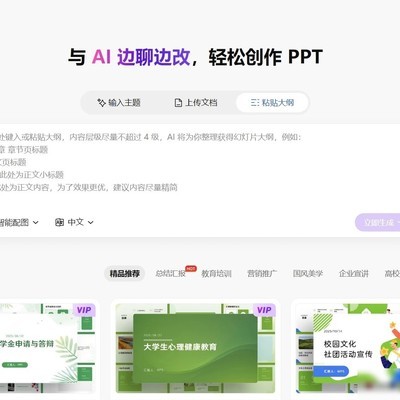Switch to the 上传文档 tab

point(196,103)
